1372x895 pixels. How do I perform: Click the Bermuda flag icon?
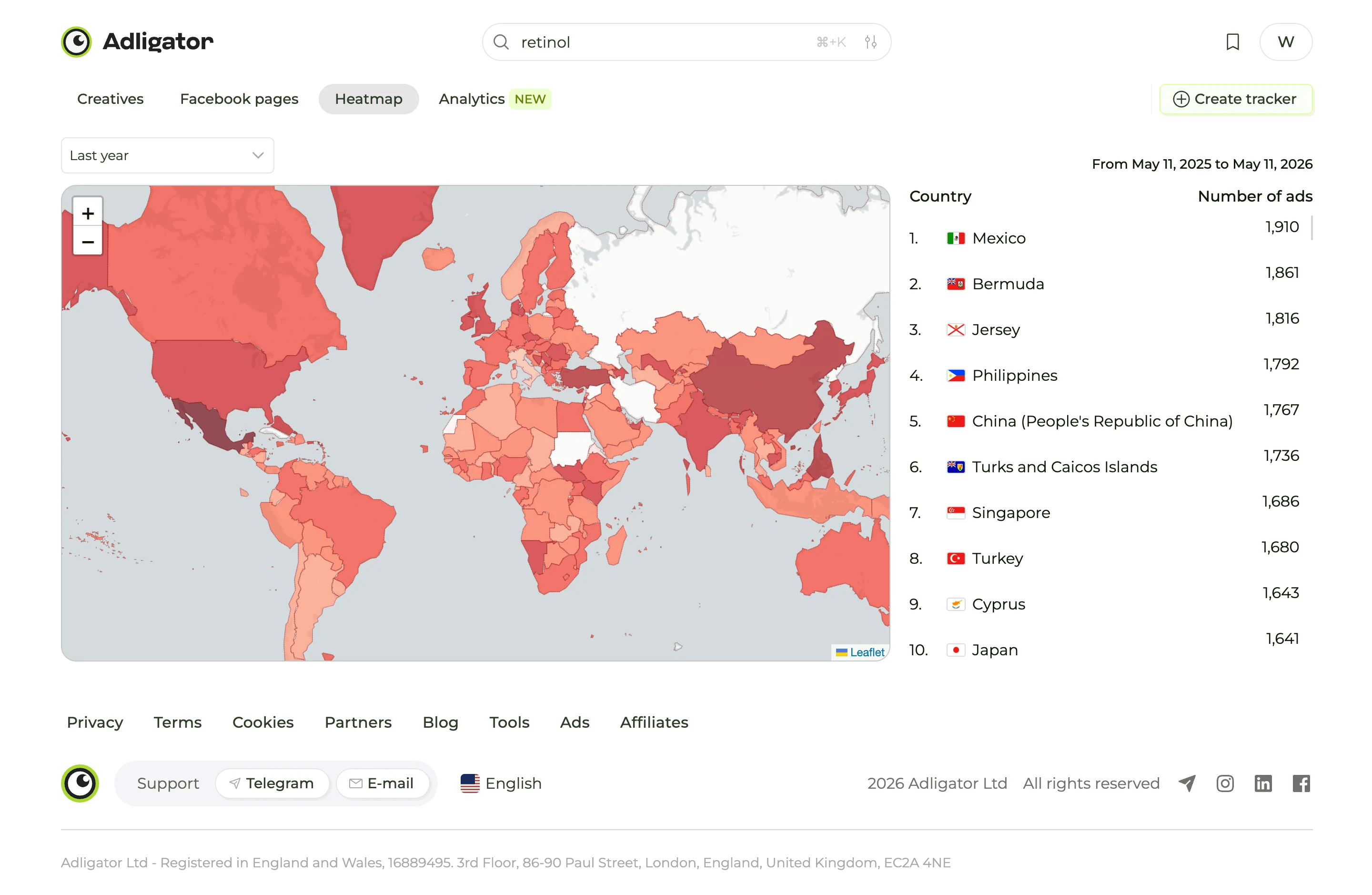pyautogui.click(x=955, y=284)
